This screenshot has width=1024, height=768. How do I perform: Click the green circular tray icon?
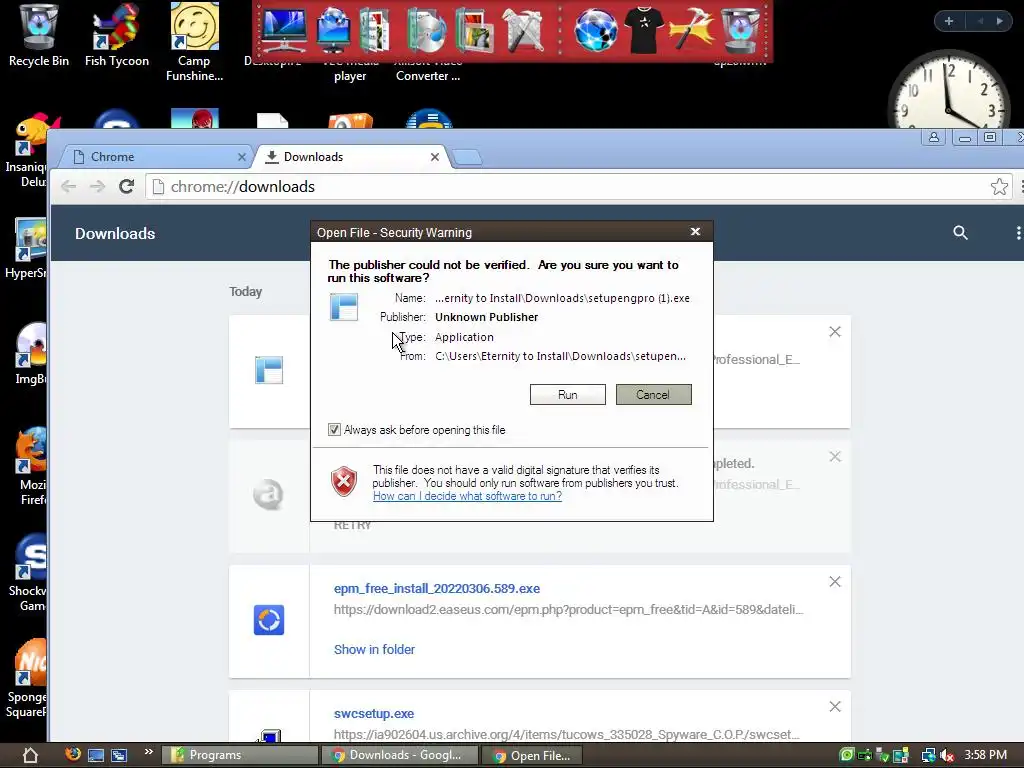click(846, 756)
